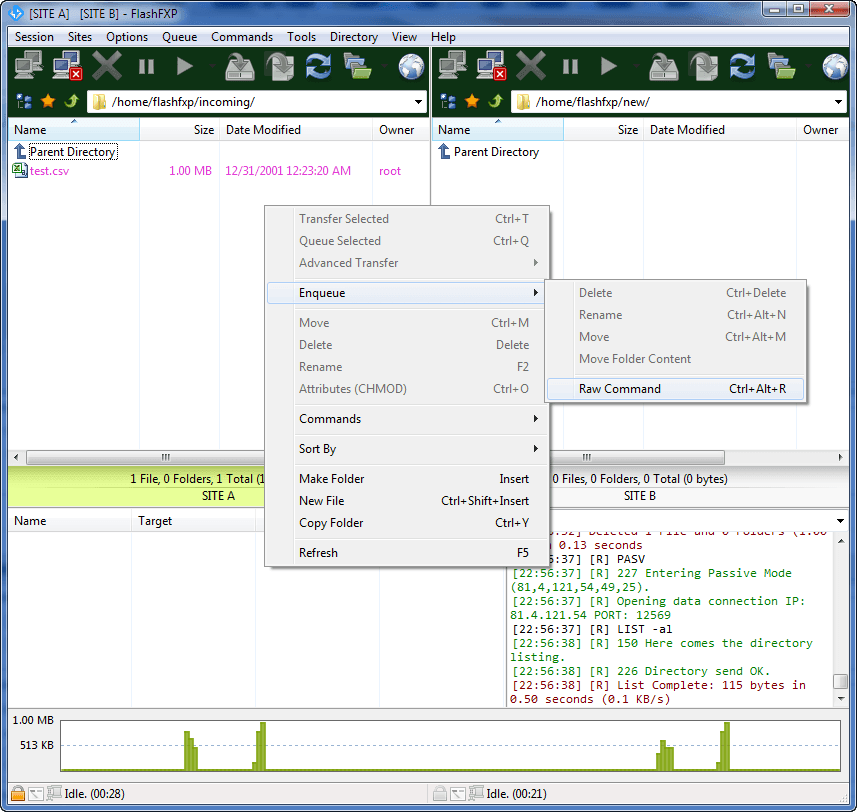Screen dimensions: 857x812
Task: Click the abort X icon in Site A toolbar
Action: (x=107, y=66)
